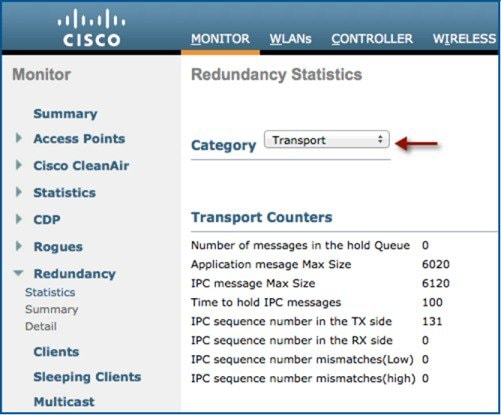This screenshot has width=501, height=415.
Task: Switch to the MONITOR tab
Action: [220, 39]
